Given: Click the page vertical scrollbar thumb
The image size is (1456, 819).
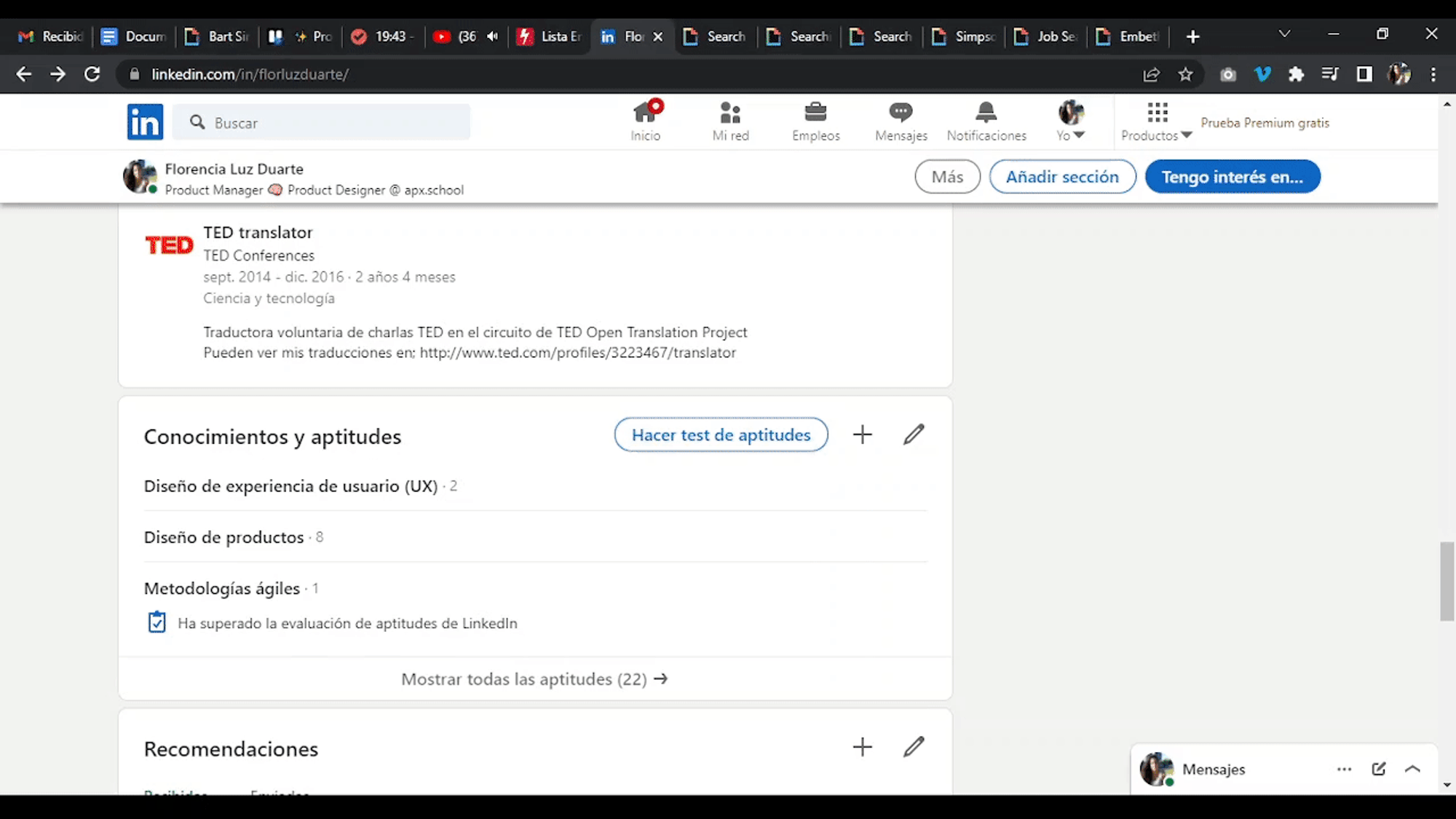Looking at the screenshot, I should [1447, 581].
